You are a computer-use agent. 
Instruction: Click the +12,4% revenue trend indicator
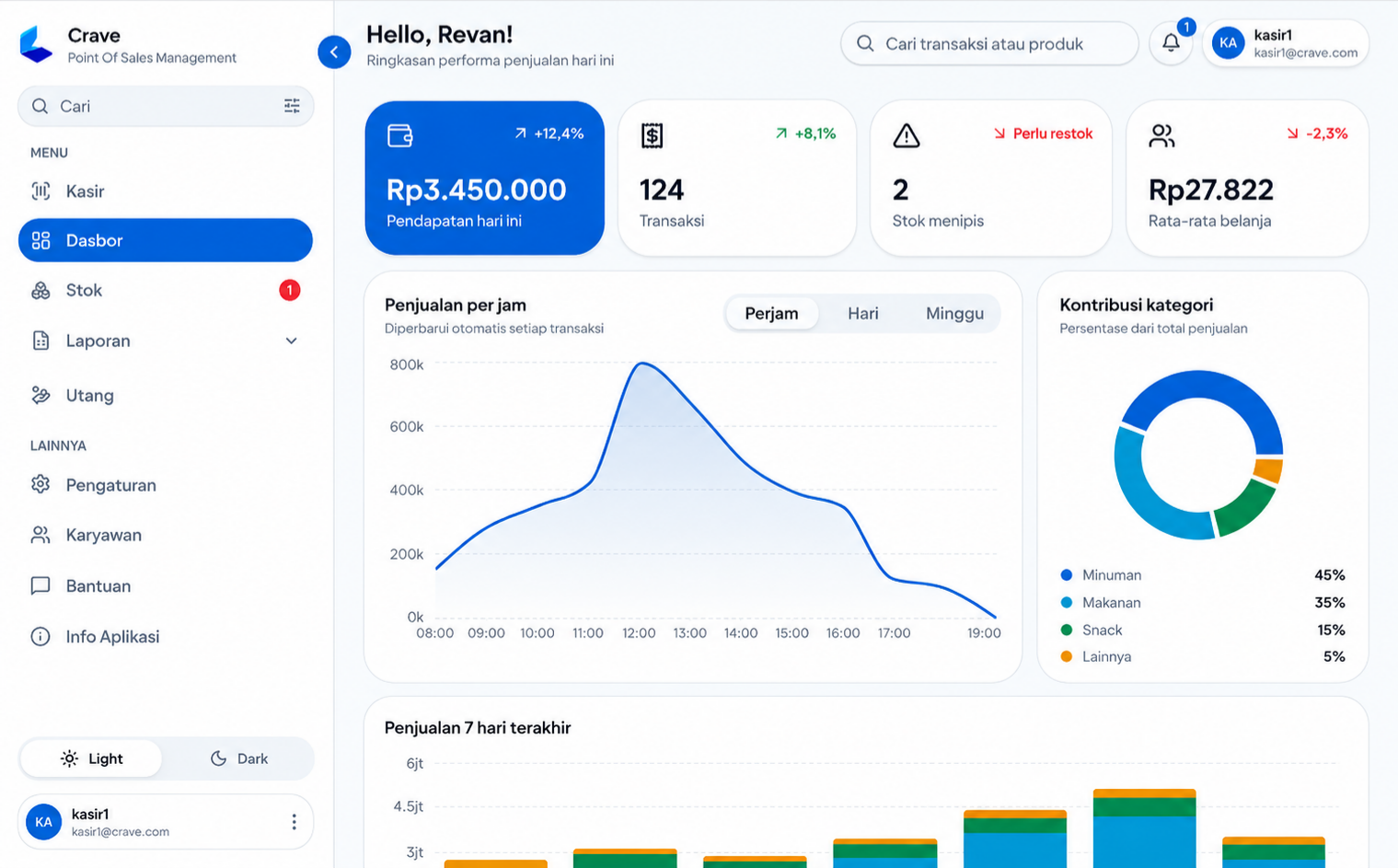(x=549, y=133)
